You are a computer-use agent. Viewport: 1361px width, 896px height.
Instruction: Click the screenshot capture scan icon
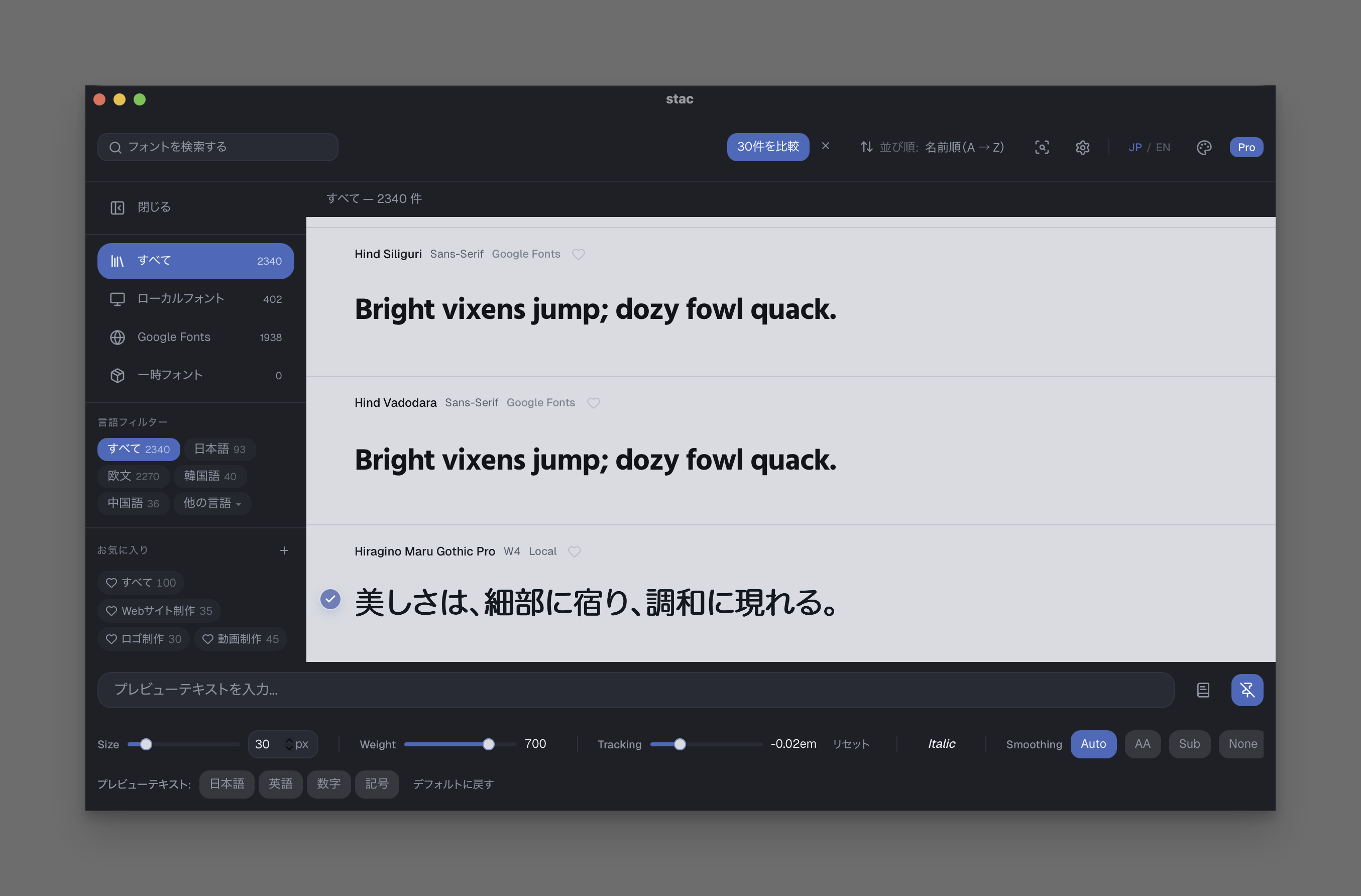[x=1041, y=148]
